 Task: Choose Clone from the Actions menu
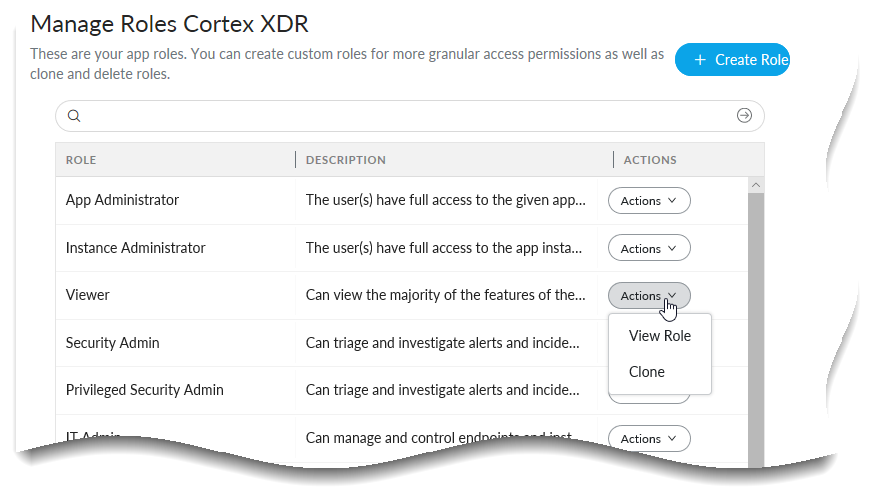point(647,372)
